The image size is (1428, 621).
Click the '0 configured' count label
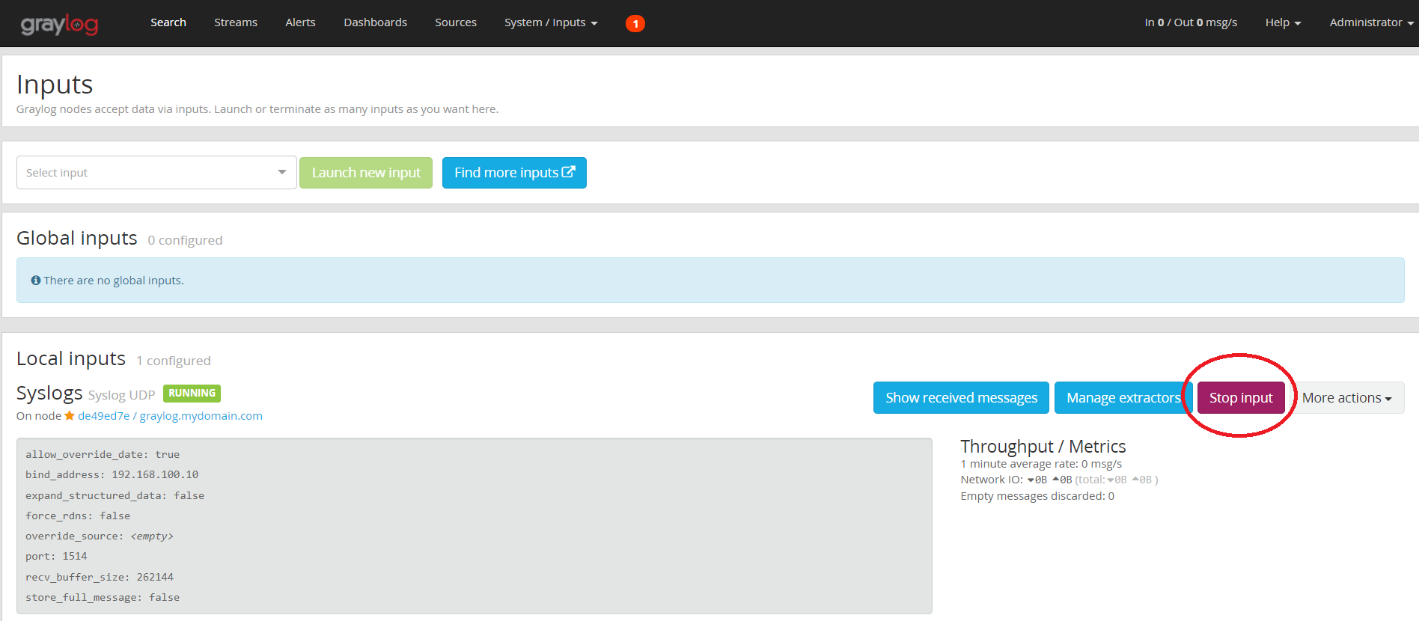click(x=185, y=240)
